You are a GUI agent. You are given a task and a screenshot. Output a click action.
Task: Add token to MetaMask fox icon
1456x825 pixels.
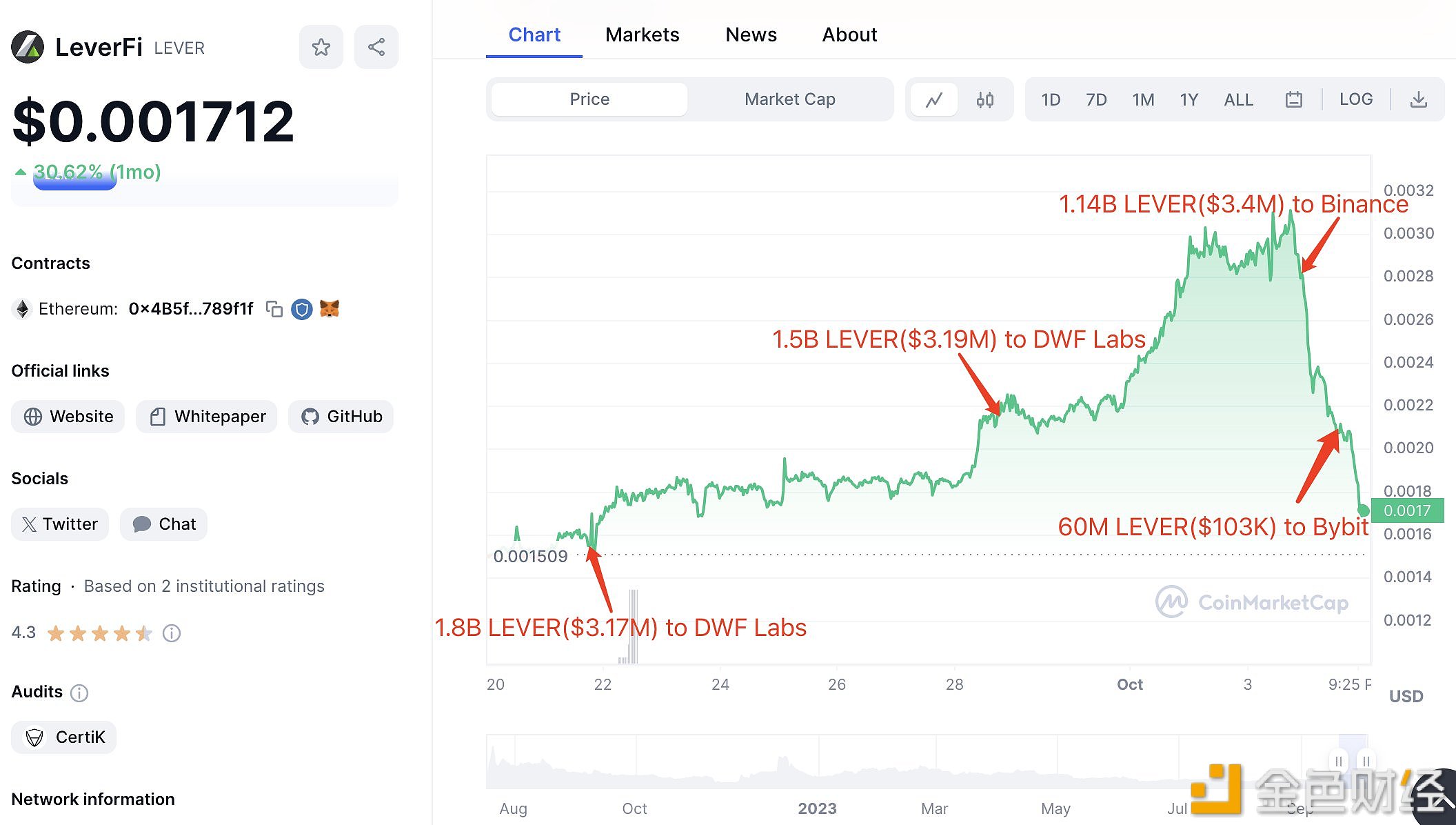[x=330, y=308]
